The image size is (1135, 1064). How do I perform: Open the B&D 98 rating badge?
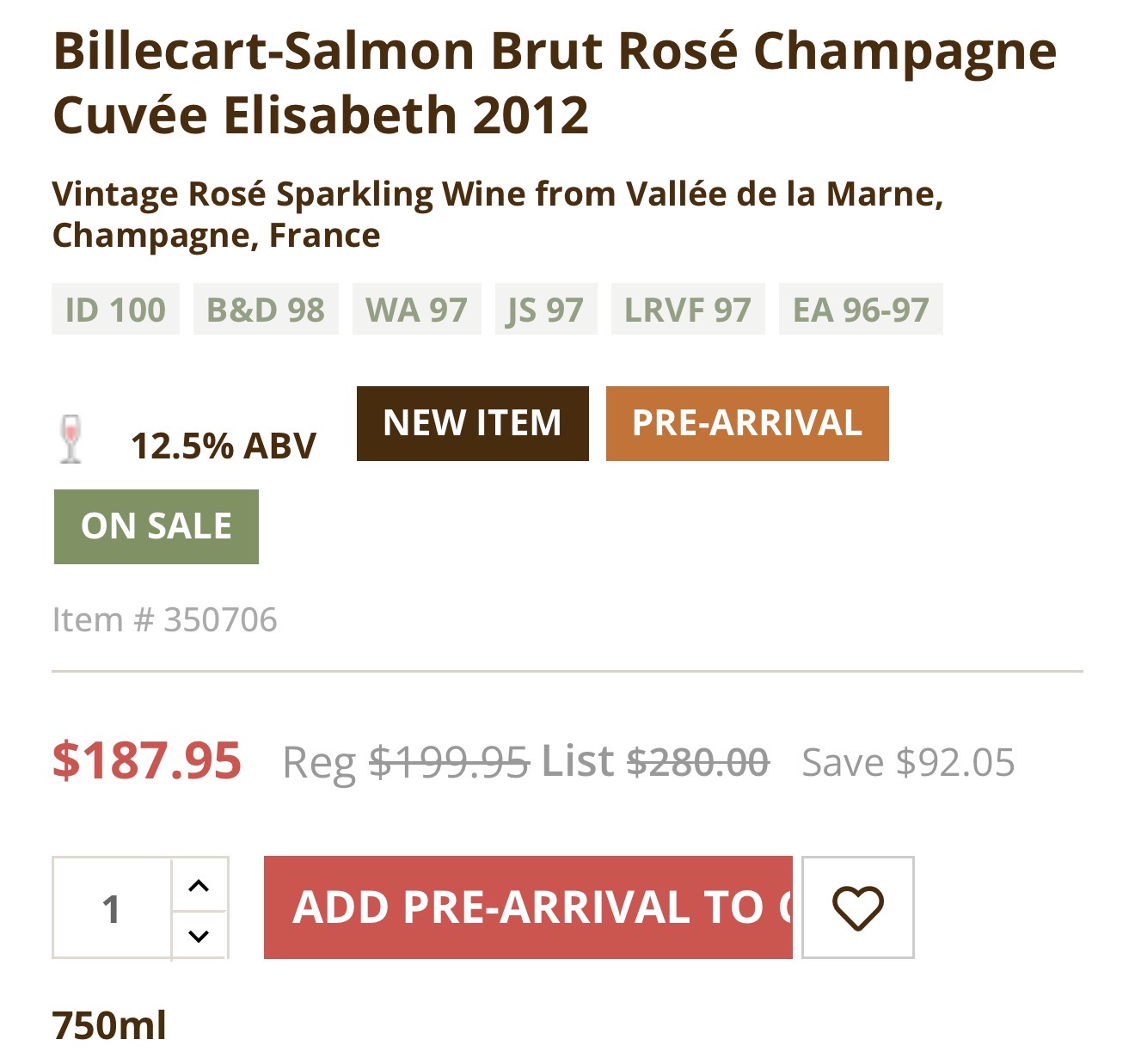click(x=266, y=310)
